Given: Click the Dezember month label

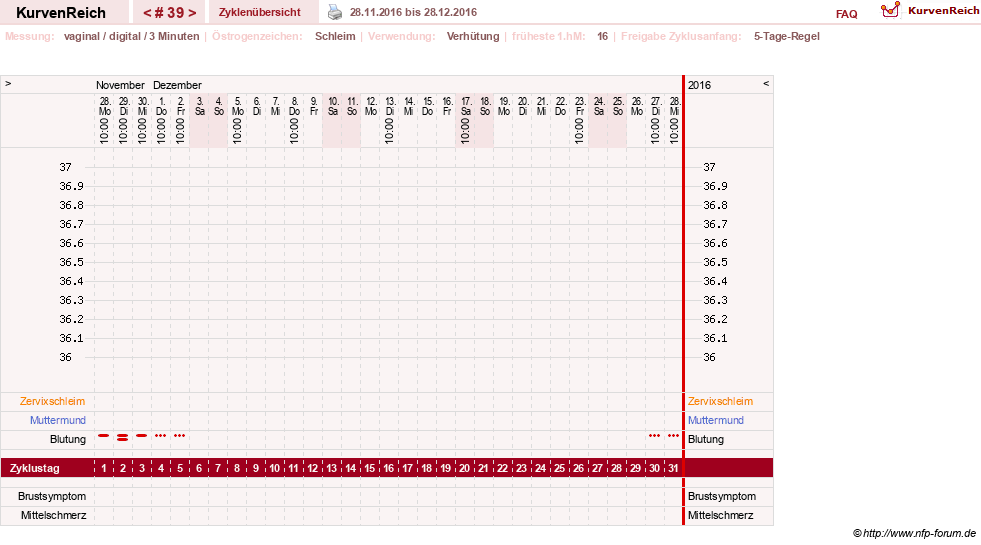Looking at the screenshot, I should pos(177,85).
